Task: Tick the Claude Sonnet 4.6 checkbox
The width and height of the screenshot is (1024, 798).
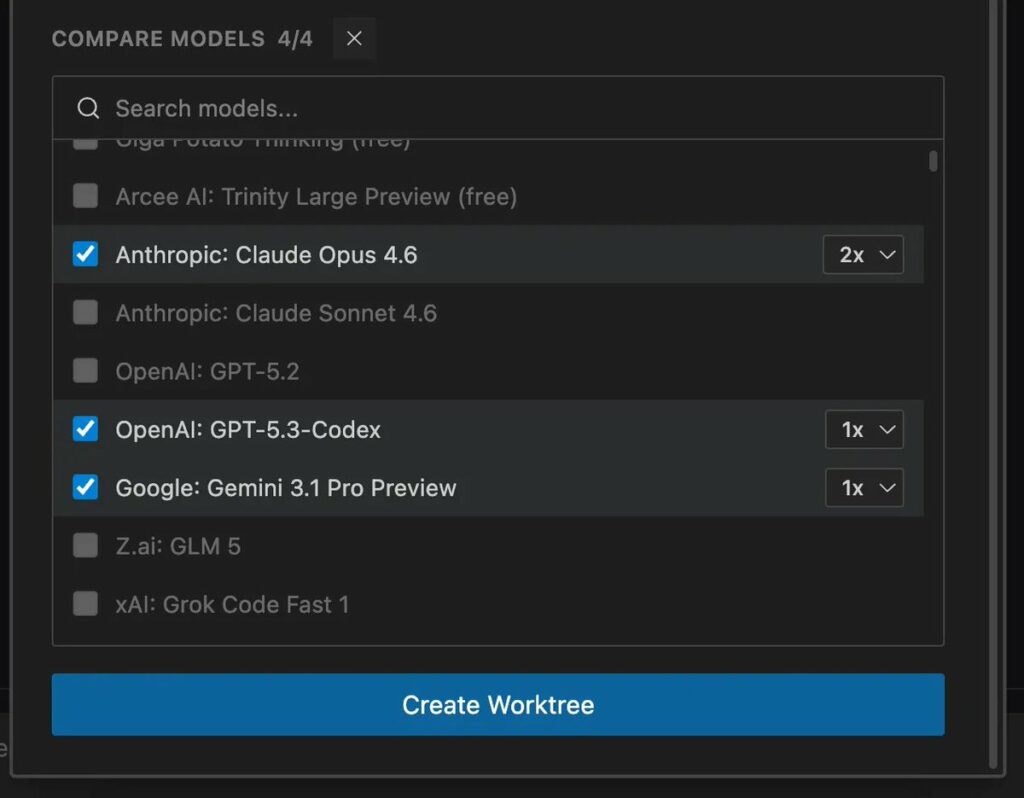Action: [86, 313]
